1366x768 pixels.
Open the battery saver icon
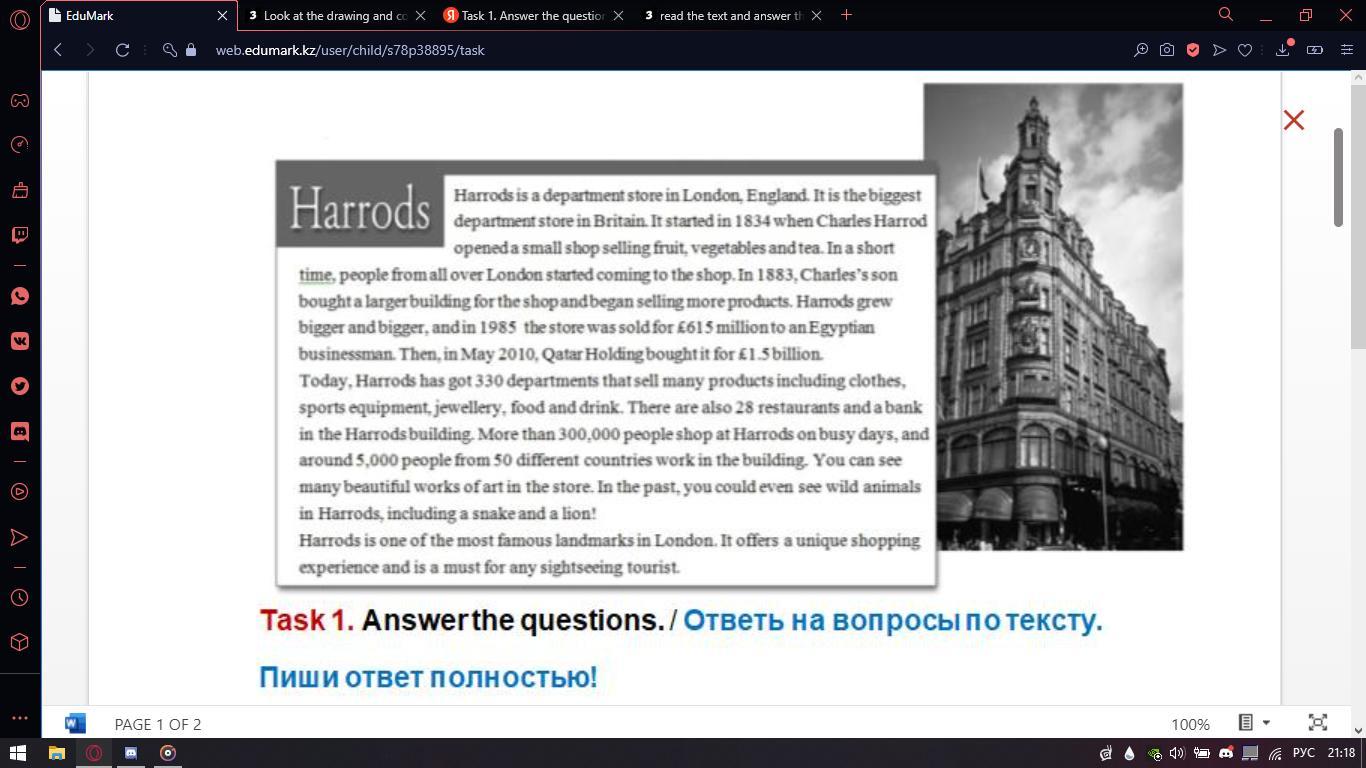point(1315,50)
